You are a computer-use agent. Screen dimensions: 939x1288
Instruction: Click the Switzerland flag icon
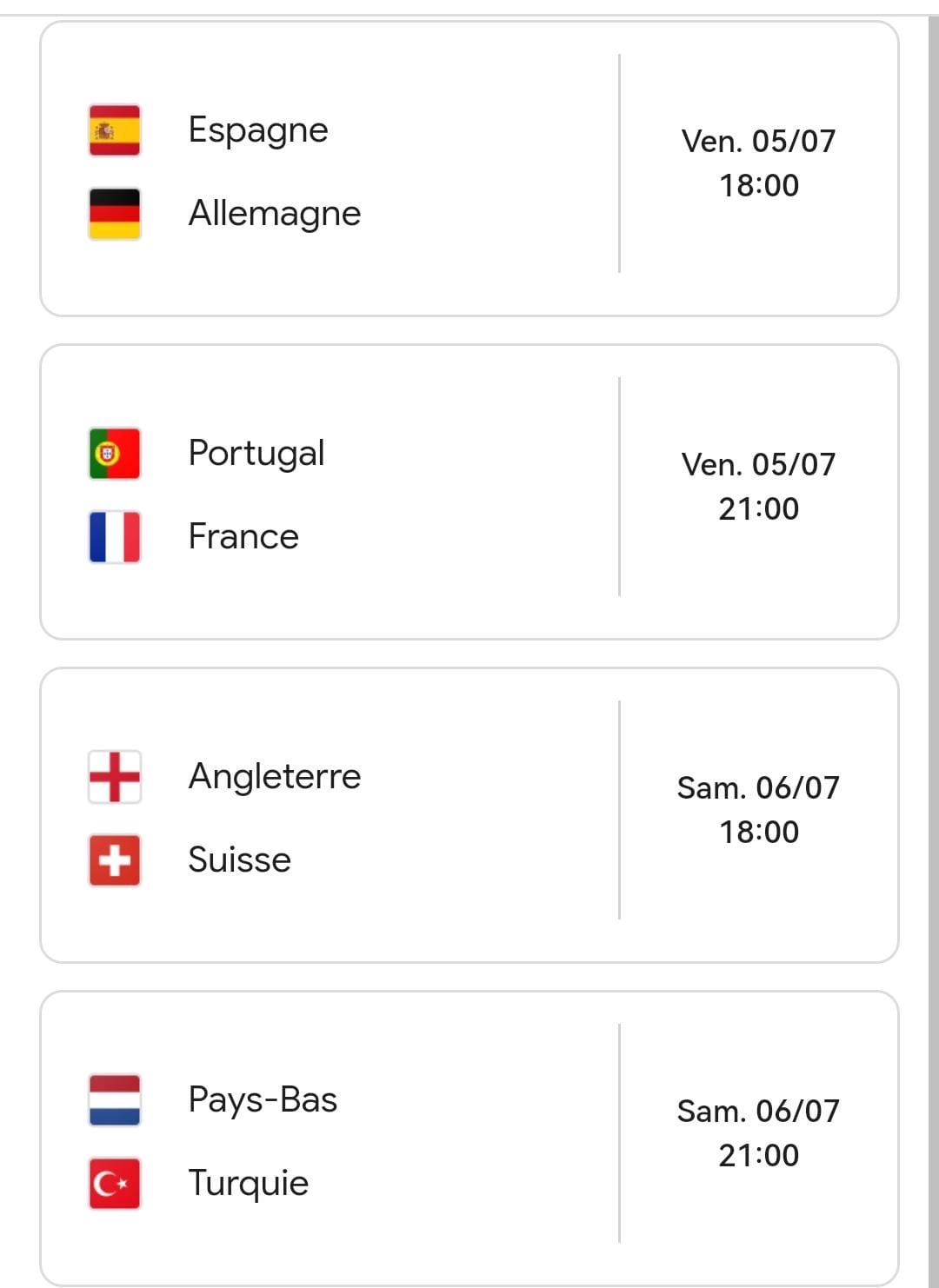(115, 860)
